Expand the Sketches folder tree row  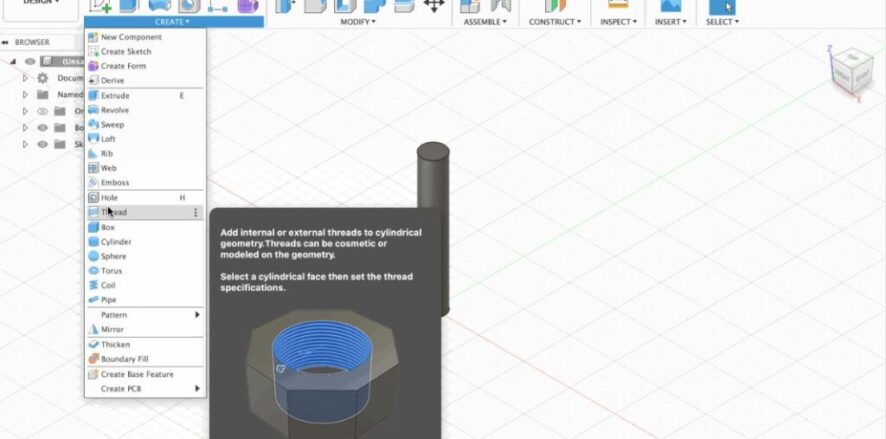[x=25, y=144]
